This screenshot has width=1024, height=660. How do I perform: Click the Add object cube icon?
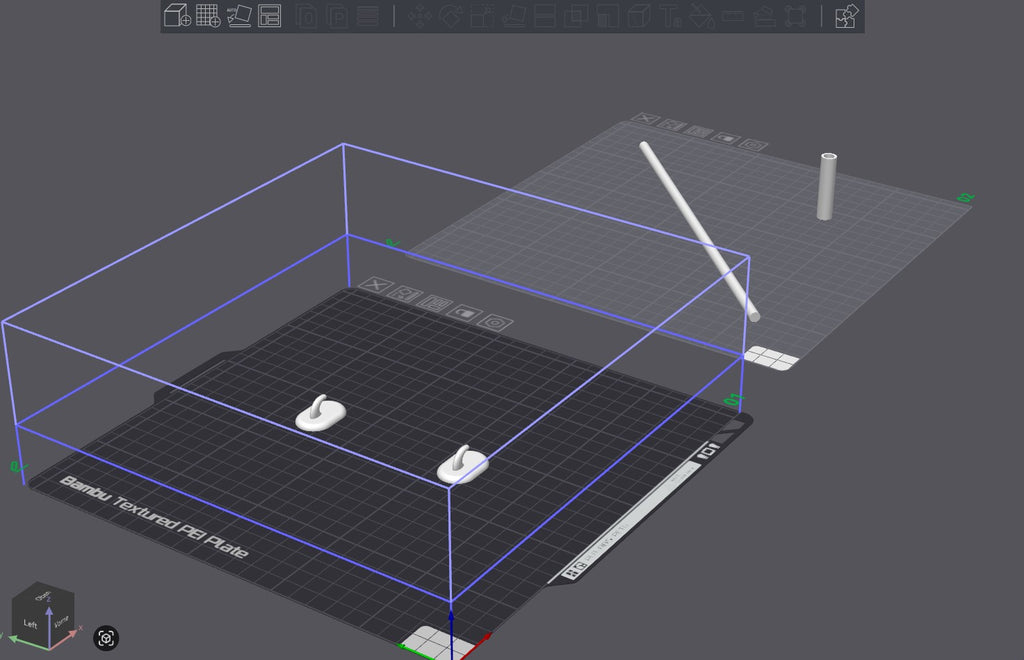(177, 16)
